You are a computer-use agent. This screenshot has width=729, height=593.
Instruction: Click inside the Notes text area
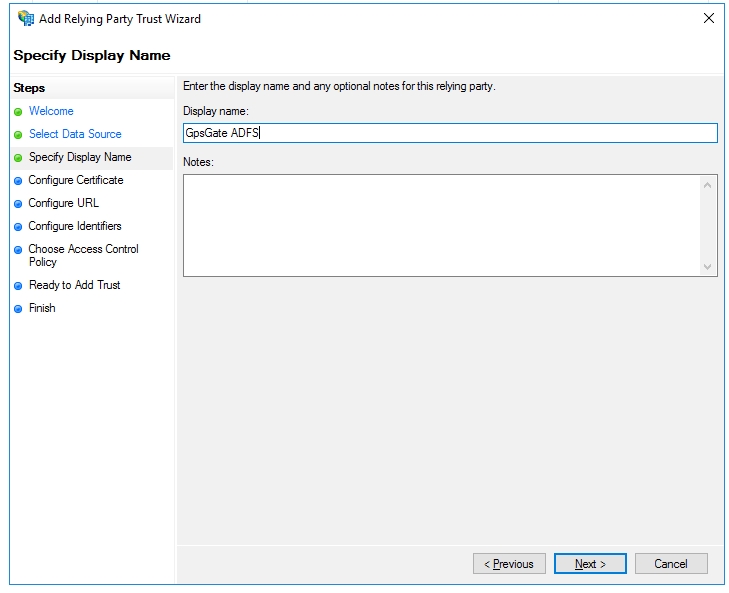442,226
